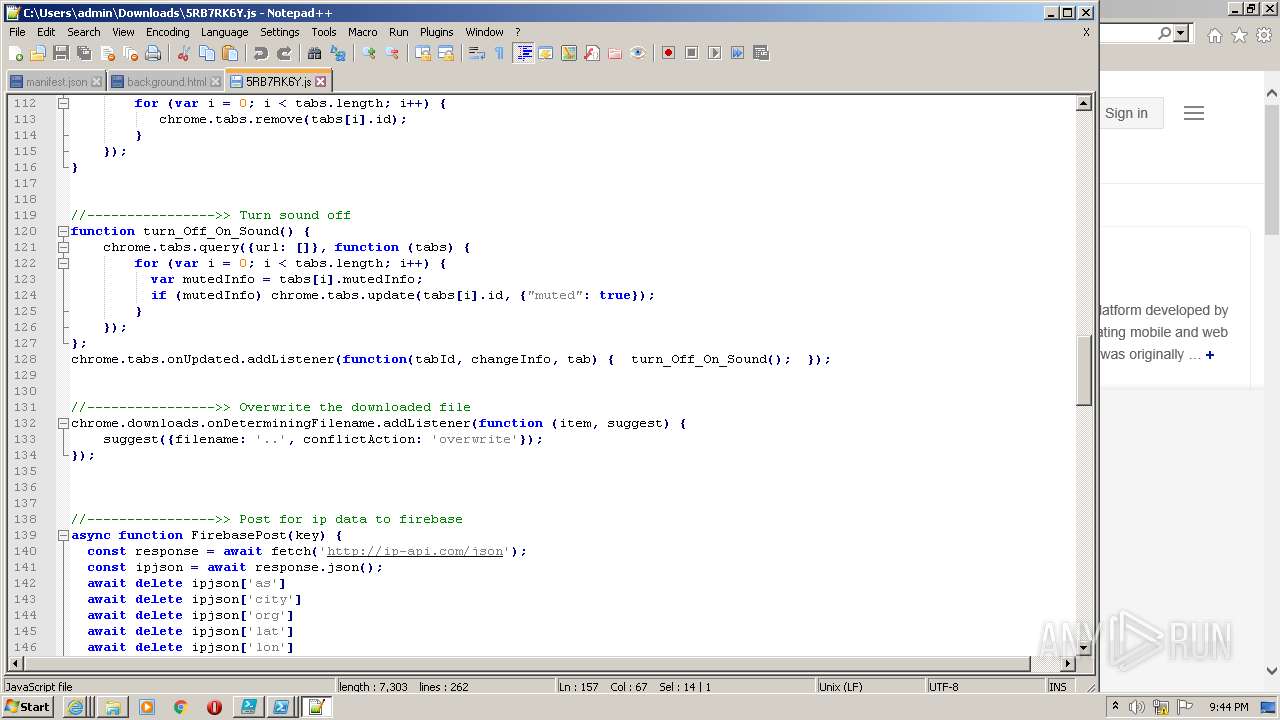This screenshot has height=720, width=1280.
Task: Open the Macro menu
Action: click(x=362, y=32)
